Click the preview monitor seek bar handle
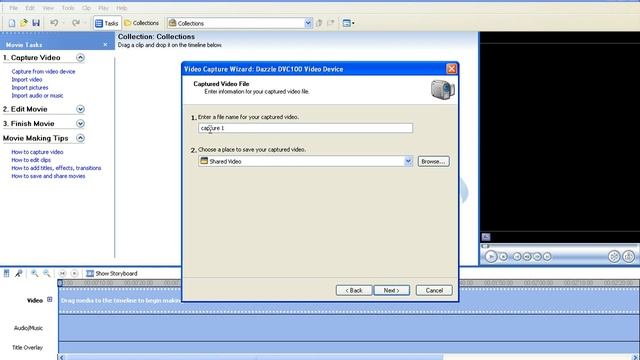The width and height of the screenshot is (640, 360). point(485,246)
